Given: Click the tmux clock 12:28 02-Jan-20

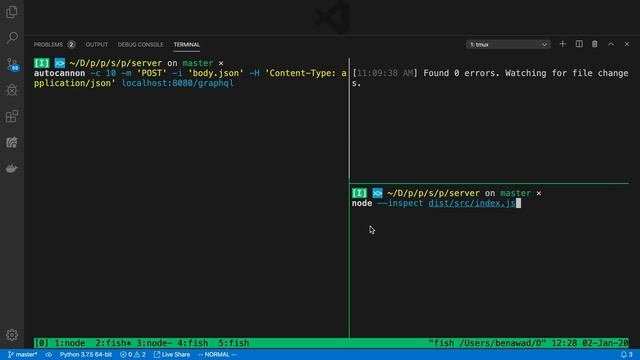Looking at the screenshot, I should [590, 343].
